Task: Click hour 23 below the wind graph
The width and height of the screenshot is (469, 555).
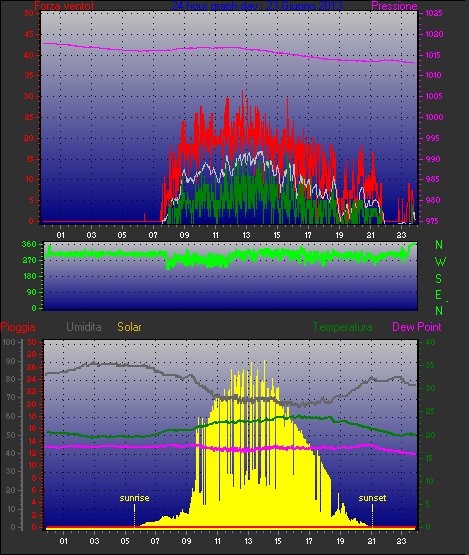Action: click(401, 235)
